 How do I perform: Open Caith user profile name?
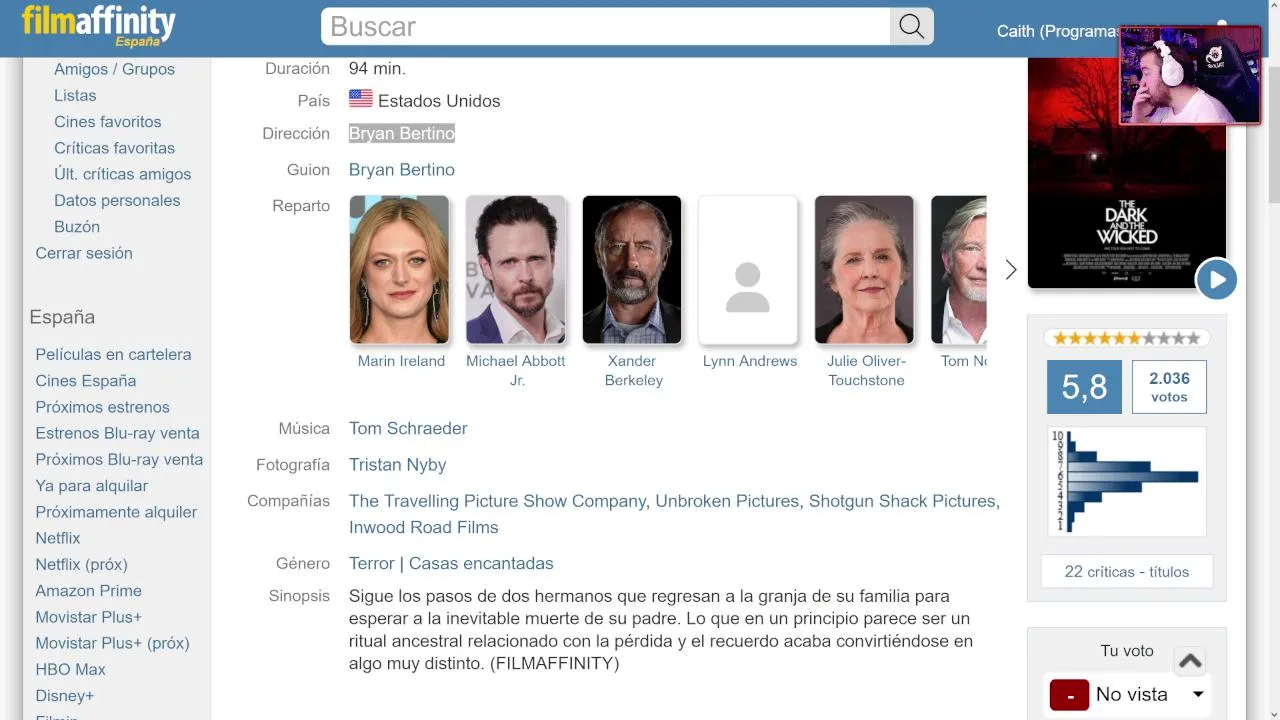click(1058, 31)
